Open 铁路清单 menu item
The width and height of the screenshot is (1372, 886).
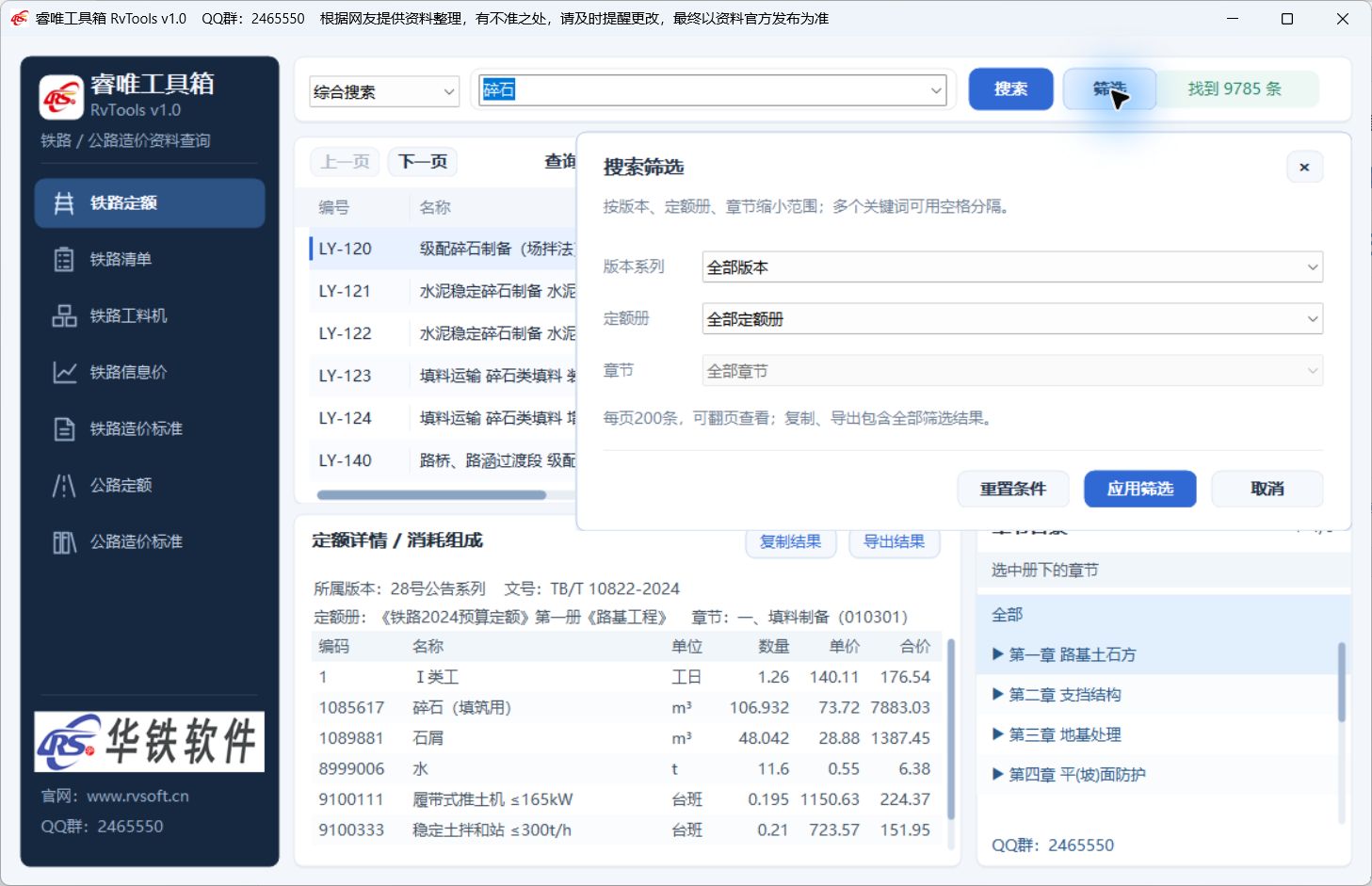[150, 260]
